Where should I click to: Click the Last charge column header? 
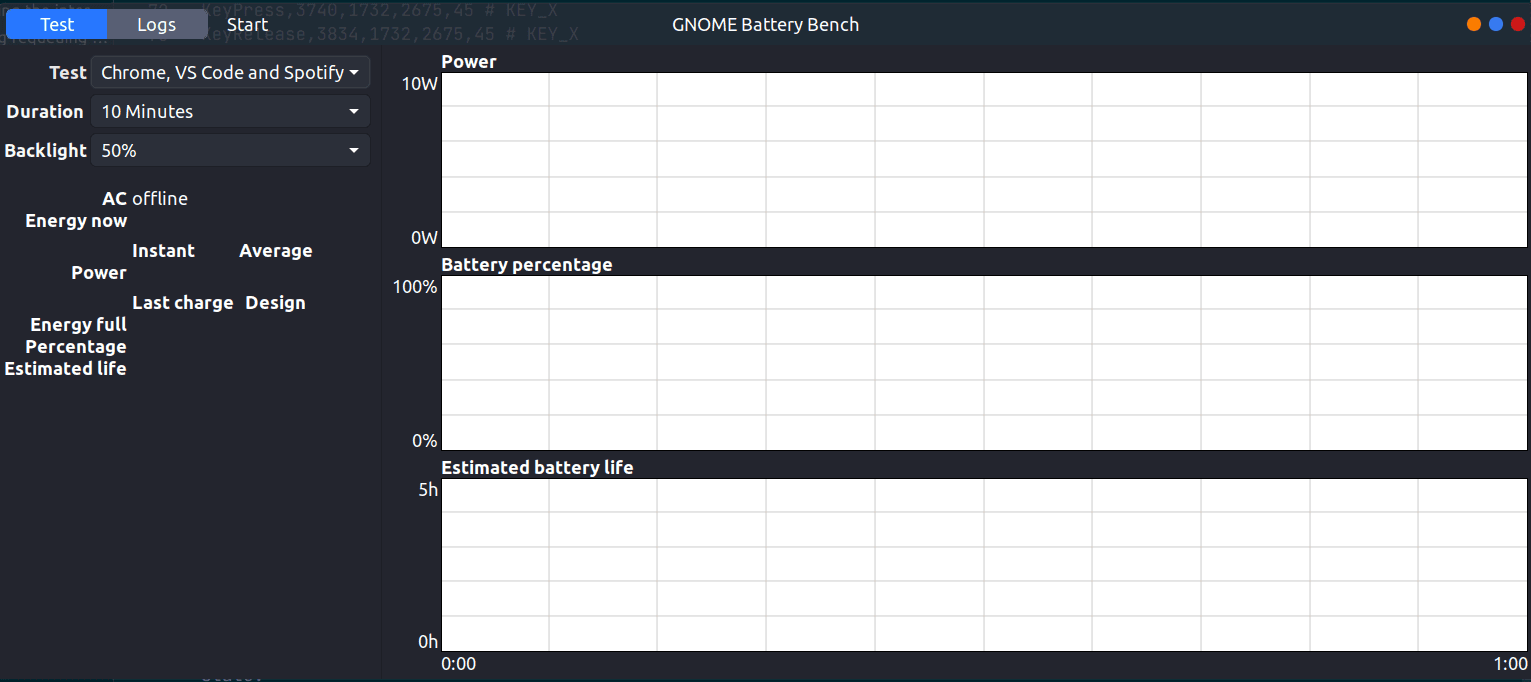coord(182,302)
